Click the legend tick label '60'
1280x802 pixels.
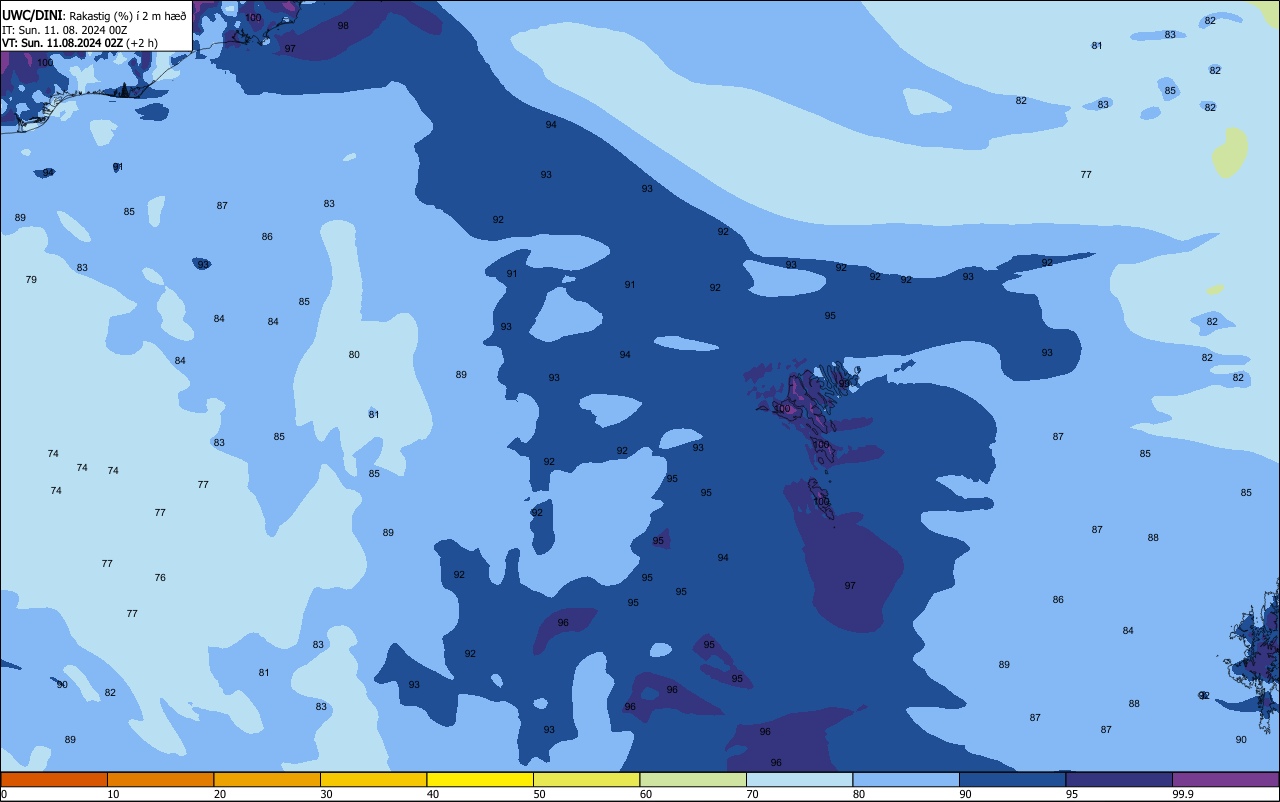(645, 794)
